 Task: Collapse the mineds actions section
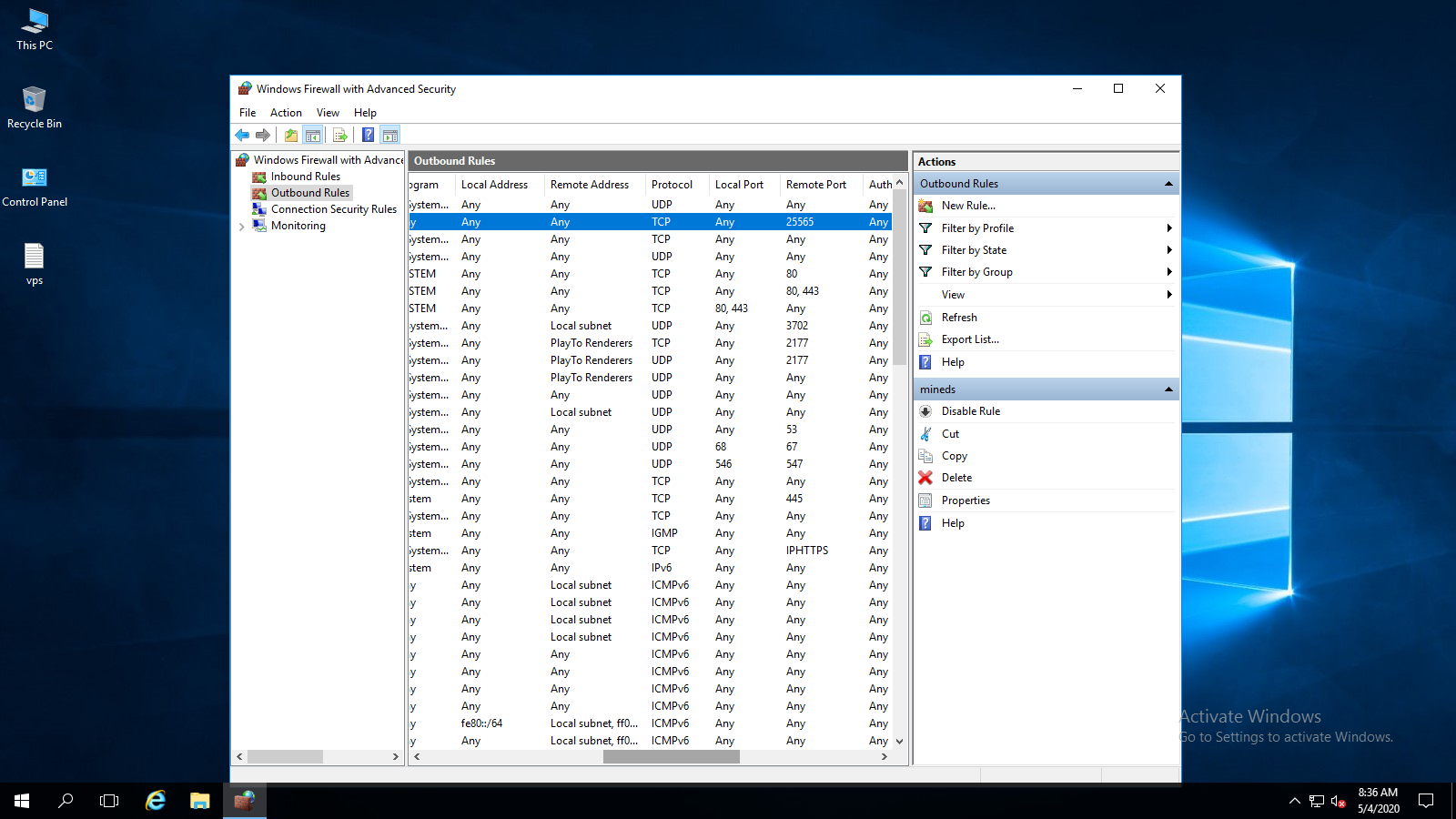pyautogui.click(x=1168, y=389)
